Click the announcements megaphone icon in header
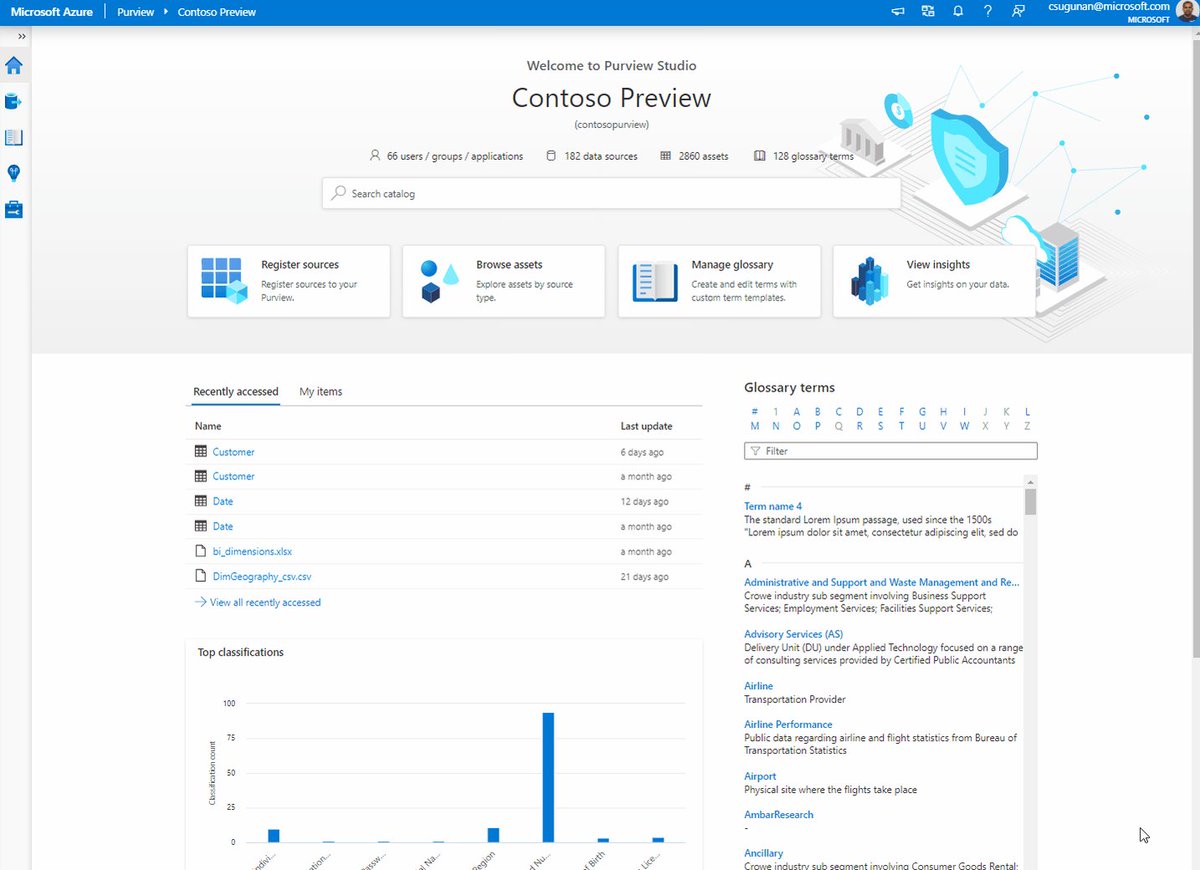1200x870 pixels. (898, 12)
